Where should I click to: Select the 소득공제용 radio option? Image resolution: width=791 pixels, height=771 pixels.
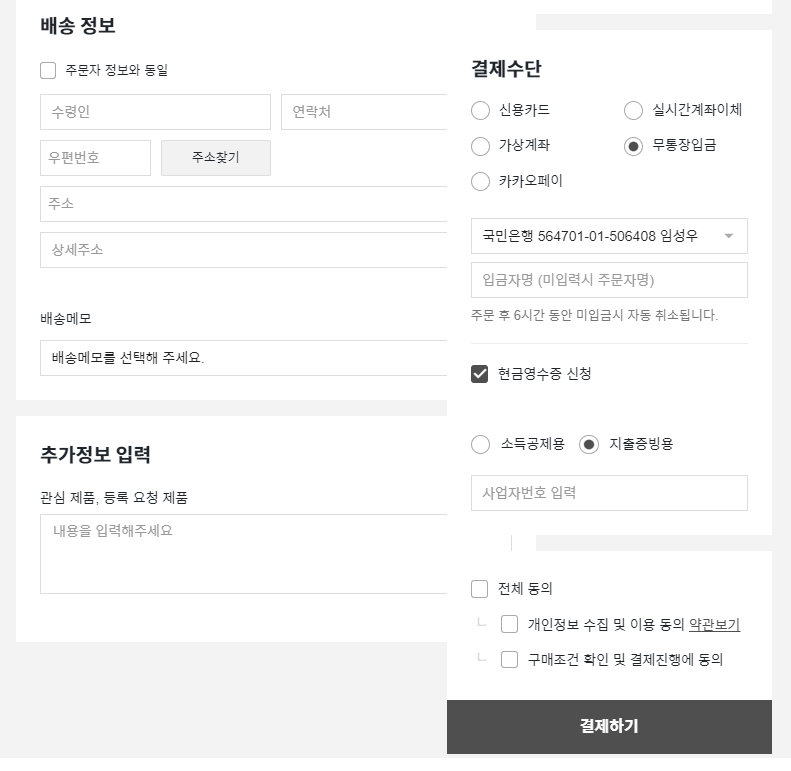[481, 444]
